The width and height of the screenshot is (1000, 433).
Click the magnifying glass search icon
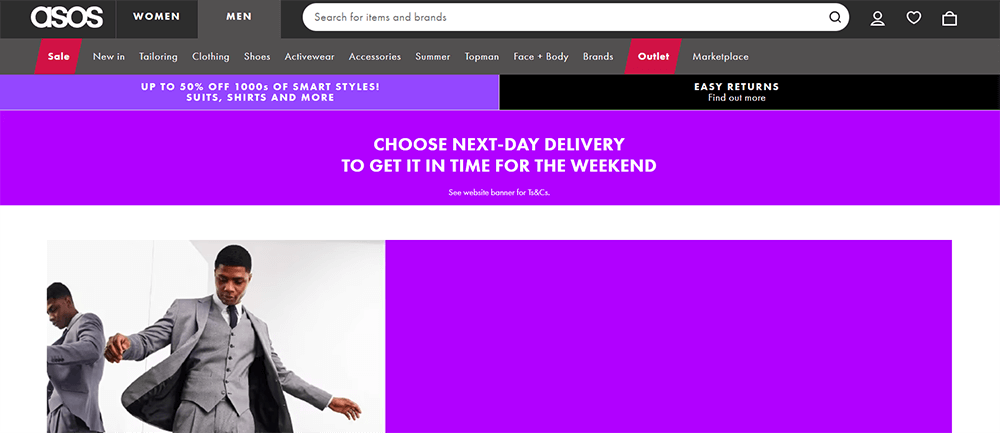click(835, 17)
